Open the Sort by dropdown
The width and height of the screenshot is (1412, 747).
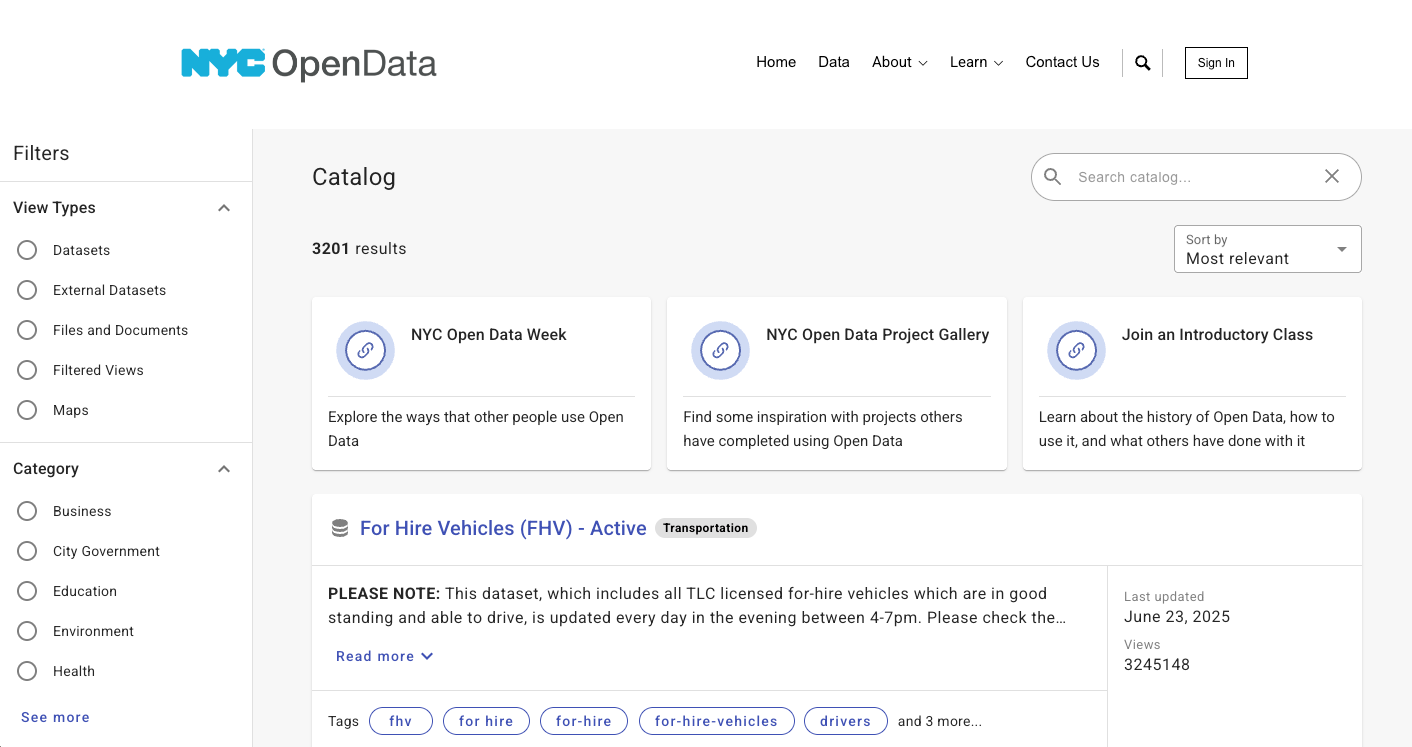[1267, 249]
